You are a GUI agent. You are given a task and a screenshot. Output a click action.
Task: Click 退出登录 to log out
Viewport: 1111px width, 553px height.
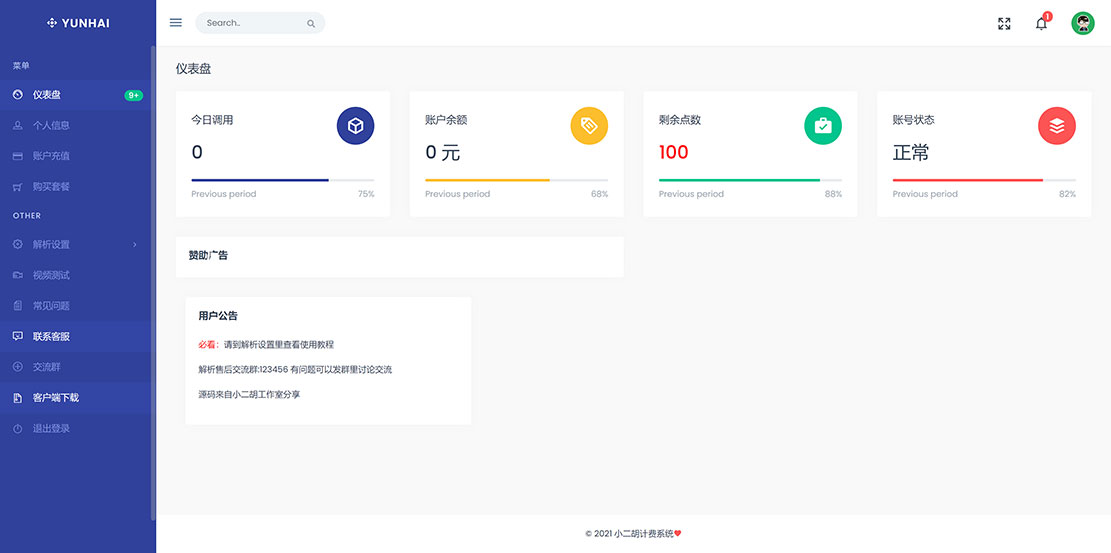coord(51,429)
